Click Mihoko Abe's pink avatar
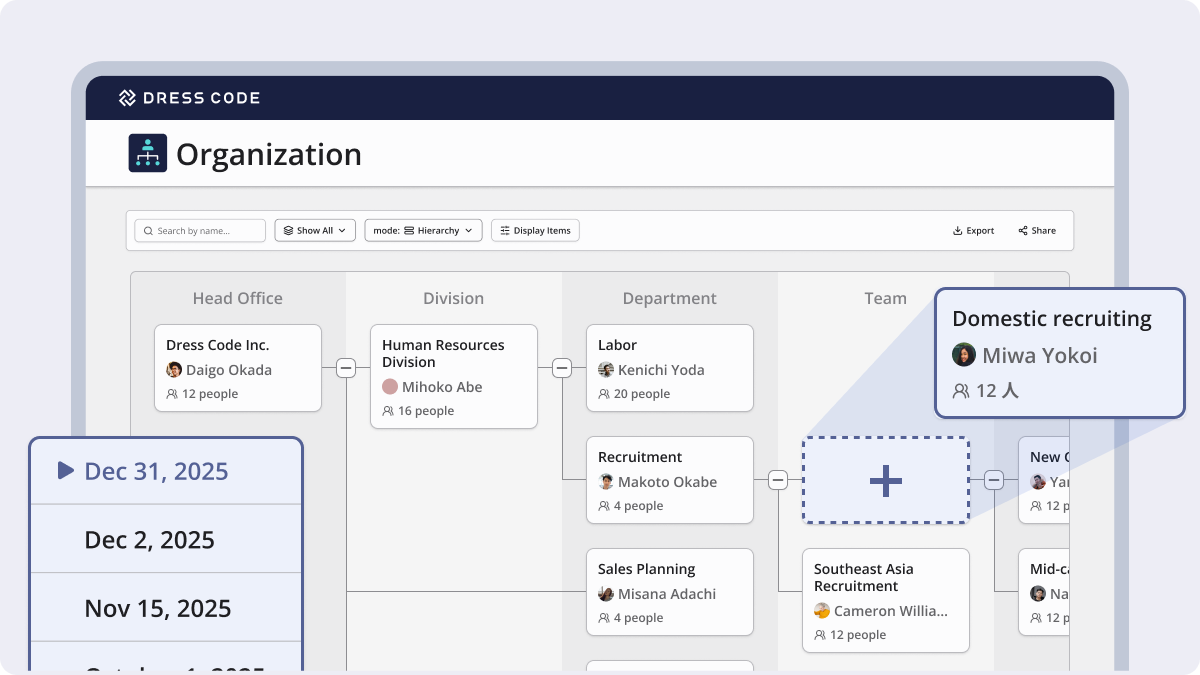Viewport: 1200px width, 675px height. (390, 387)
